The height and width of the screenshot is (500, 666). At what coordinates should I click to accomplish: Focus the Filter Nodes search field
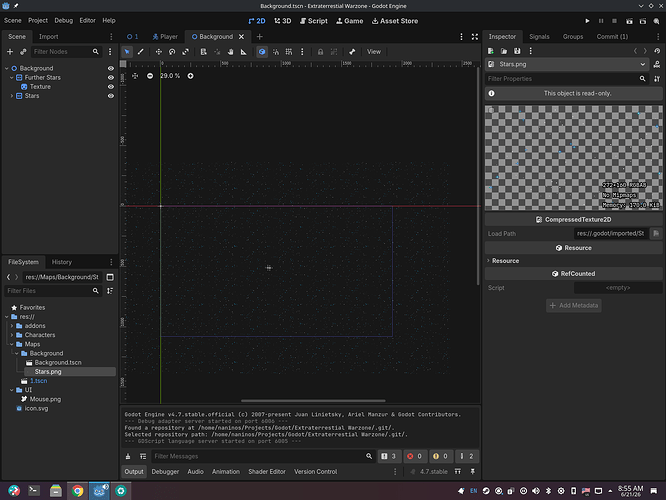point(66,52)
